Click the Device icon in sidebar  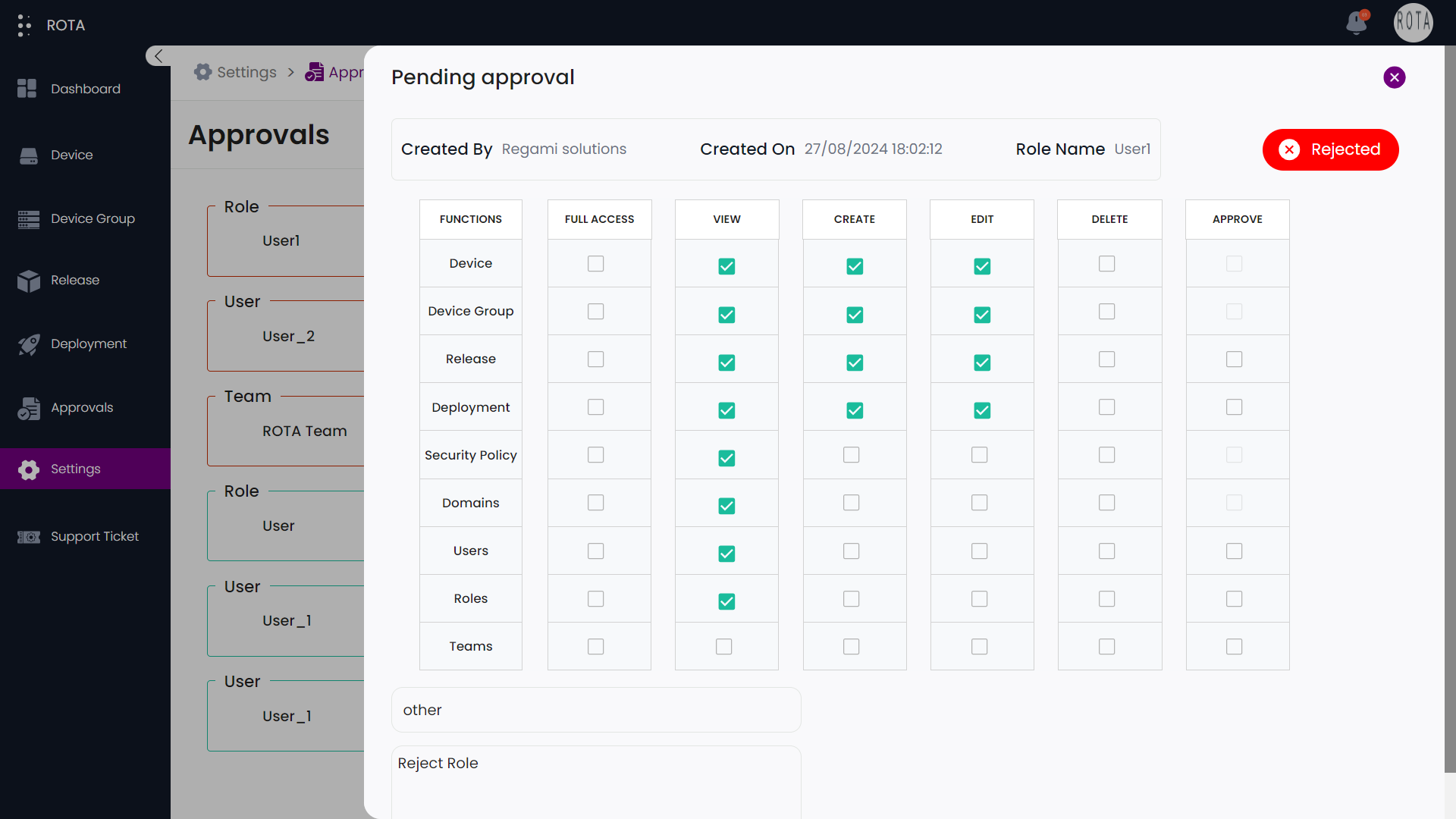(x=28, y=154)
